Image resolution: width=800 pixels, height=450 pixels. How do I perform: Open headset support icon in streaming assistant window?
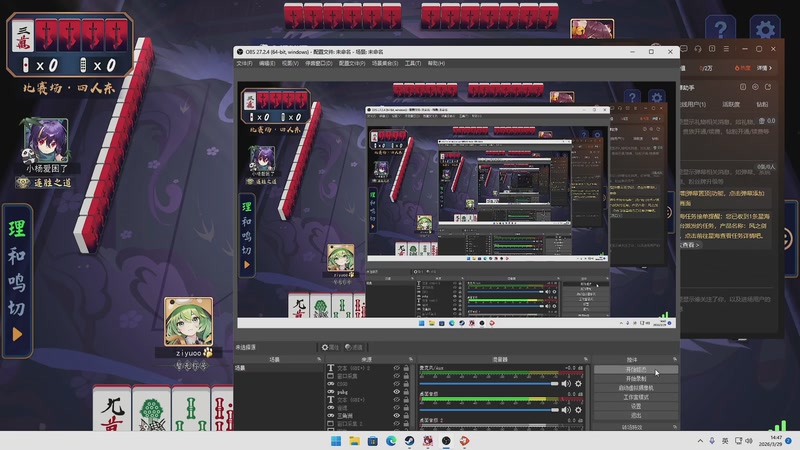click(x=698, y=49)
